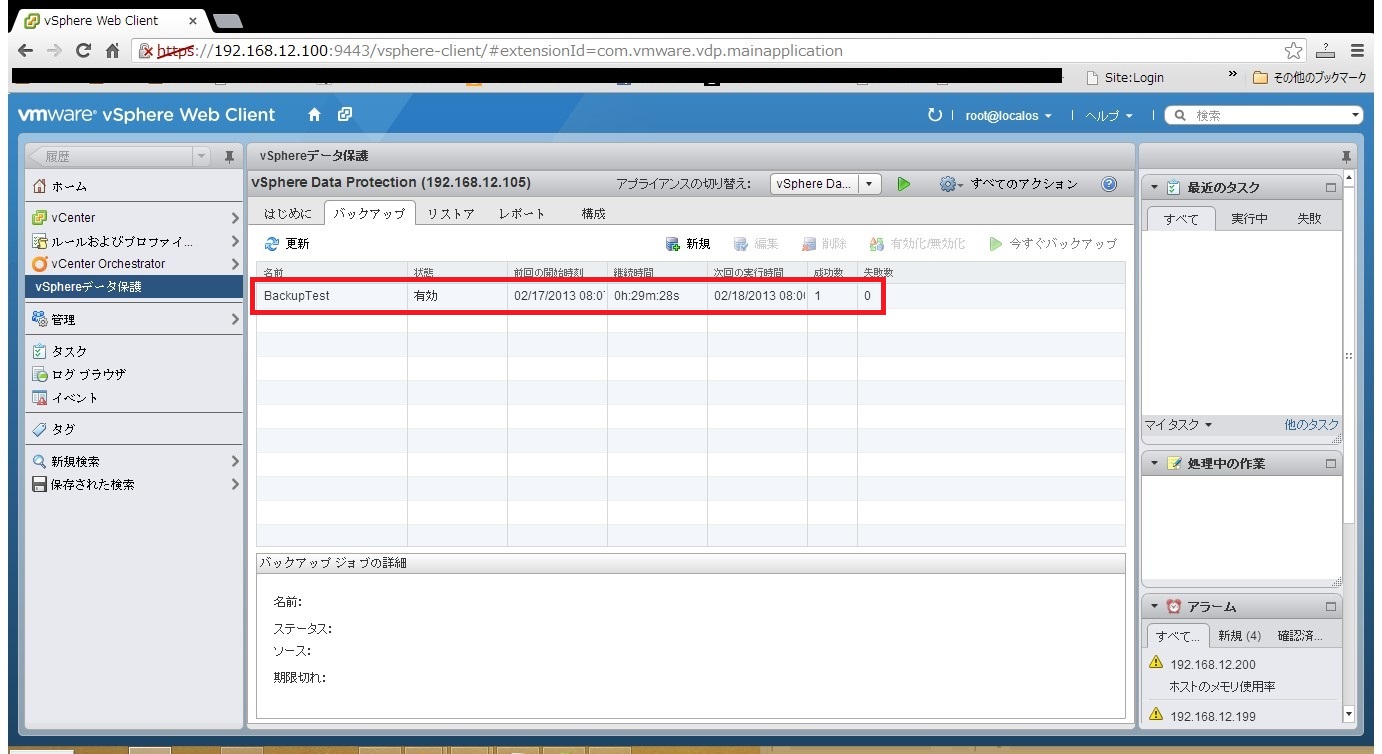Open ルールおよびプロファイル in navigator
The width and height of the screenshot is (1382, 754).
pyautogui.click(x=134, y=241)
